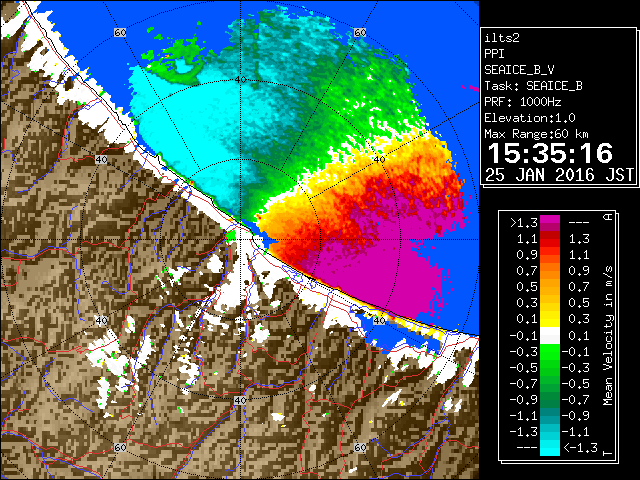Click the letter "T" below the legend
Screen dimensions: 640x480
coord(608,452)
